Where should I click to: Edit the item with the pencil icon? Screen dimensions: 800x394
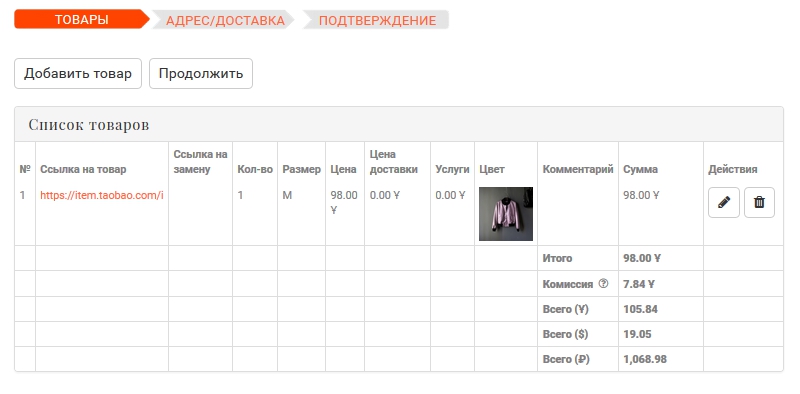pos(723,203)
